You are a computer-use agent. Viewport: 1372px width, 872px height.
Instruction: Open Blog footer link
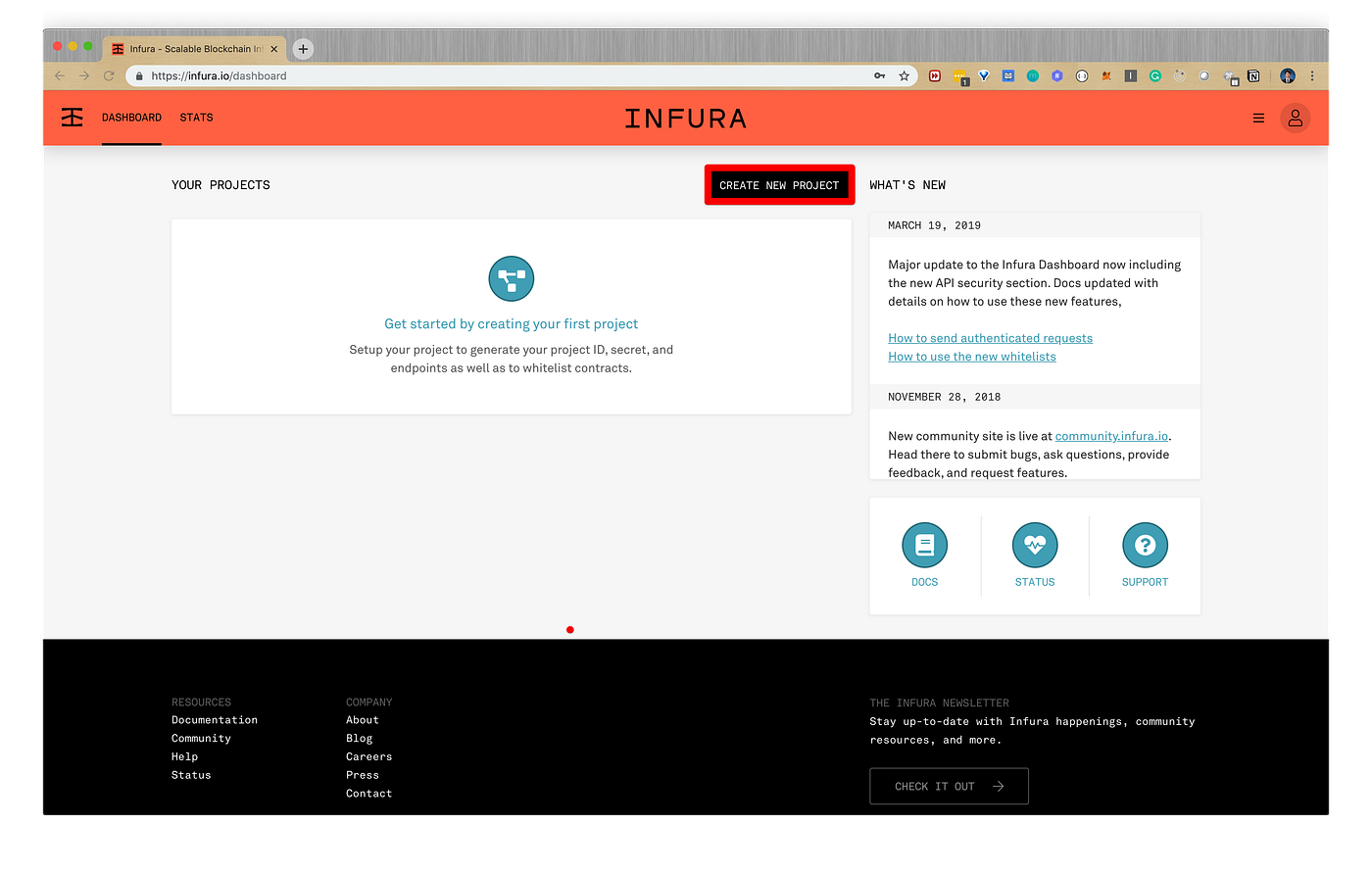pyautogui.click(x=359, y=739)
